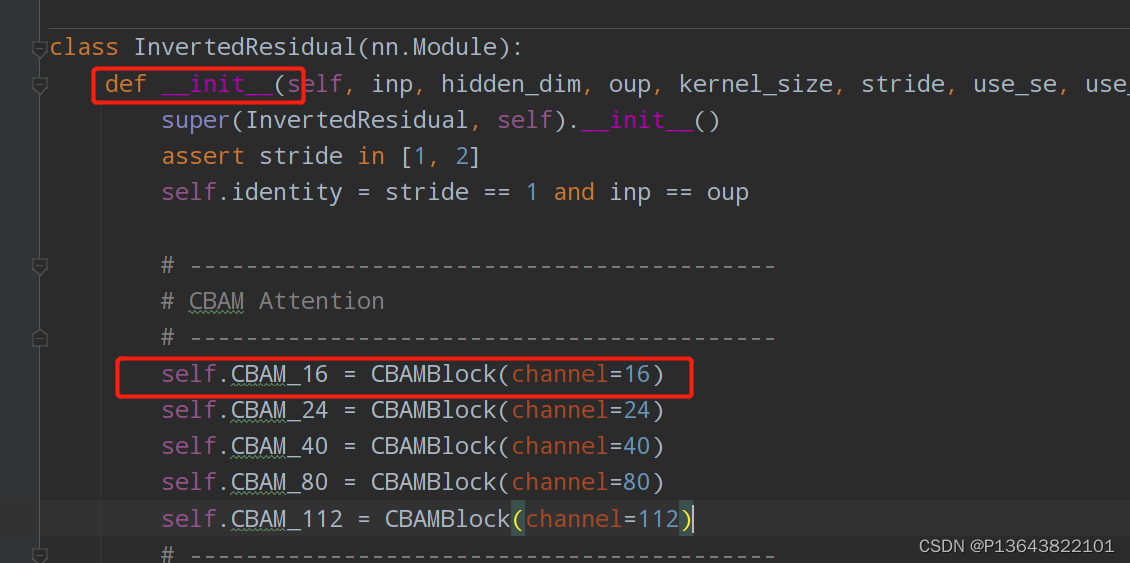Click the __init__ method name in def line
This screenshot has width=1130, height=563.
(217, 85)
